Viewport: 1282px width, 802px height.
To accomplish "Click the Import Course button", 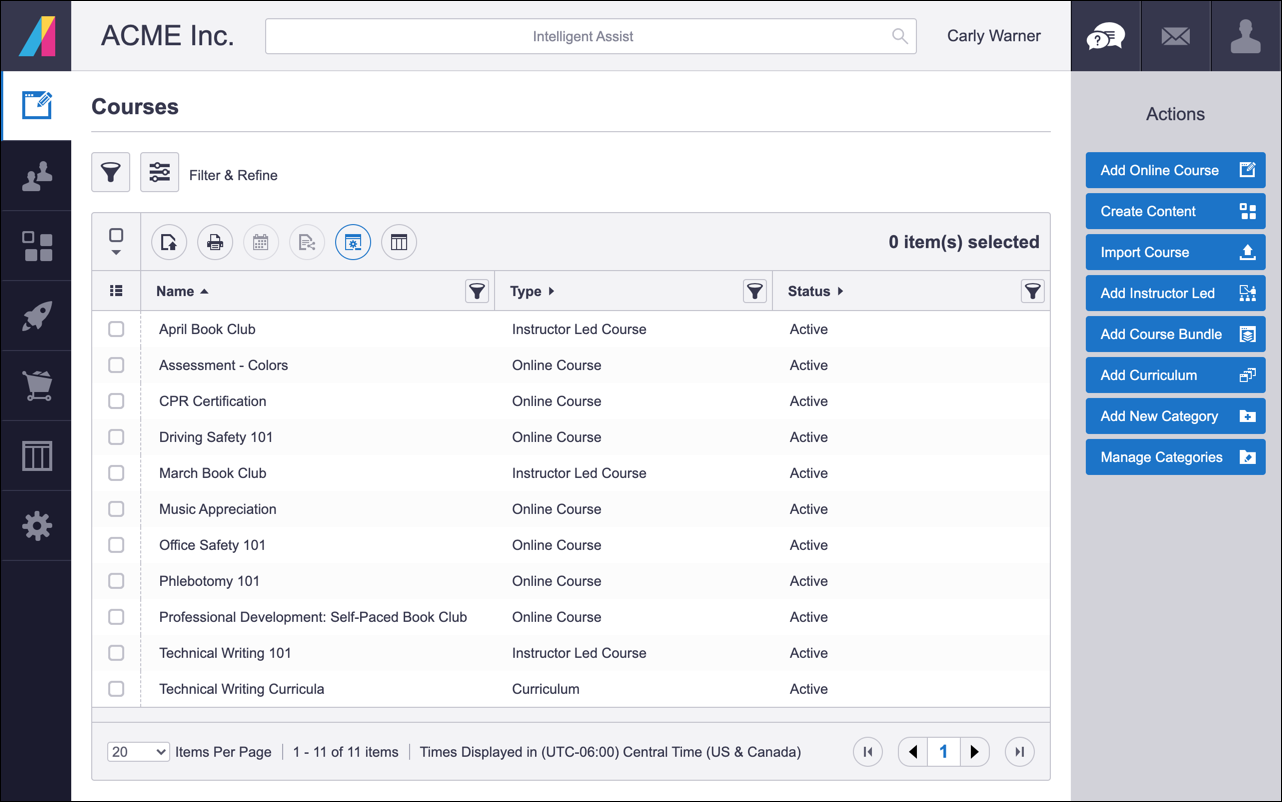I will pos(1175,252).
